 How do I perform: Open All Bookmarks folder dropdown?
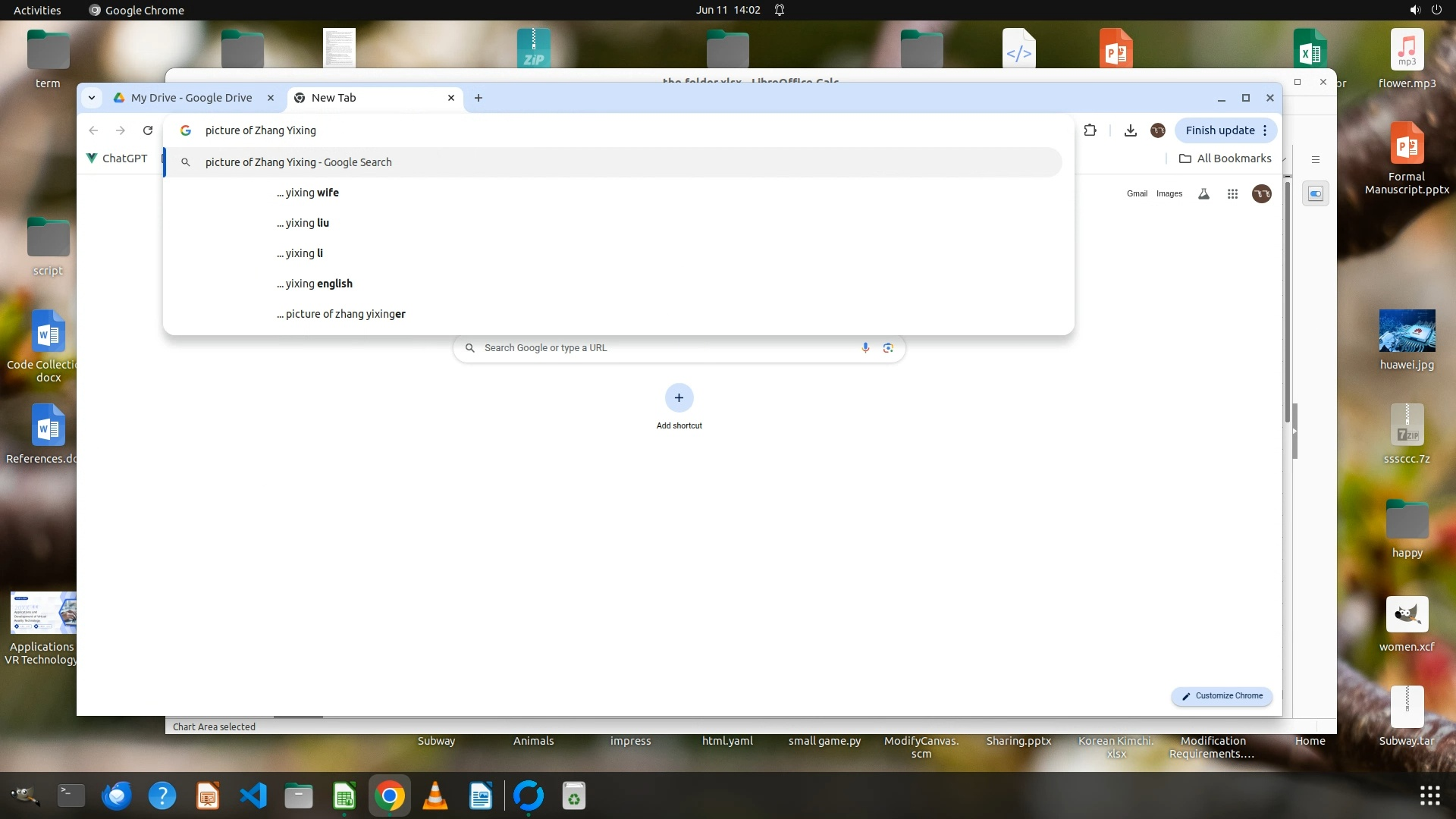point(1225,158)
